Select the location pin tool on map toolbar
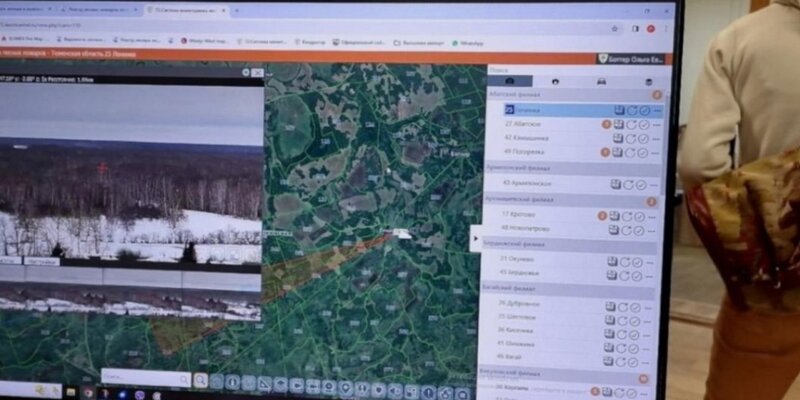 click(345, 388)
